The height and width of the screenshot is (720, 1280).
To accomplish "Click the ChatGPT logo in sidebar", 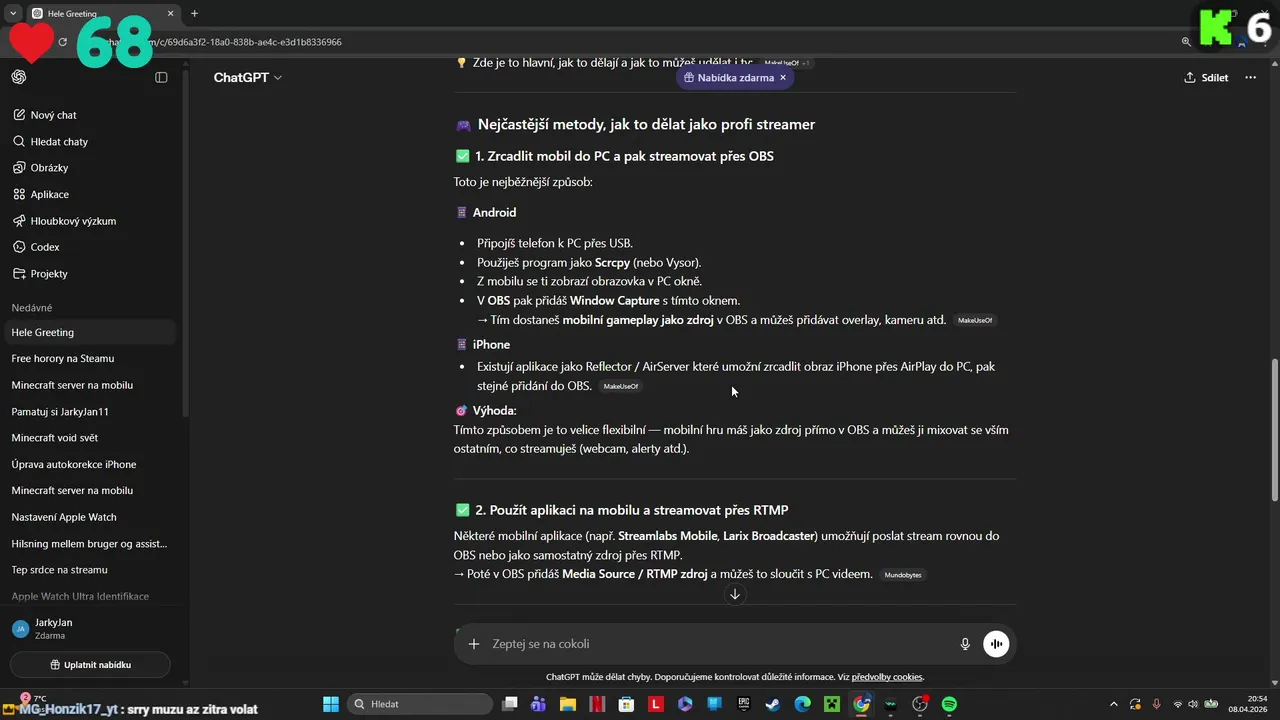I will (19, 77).
